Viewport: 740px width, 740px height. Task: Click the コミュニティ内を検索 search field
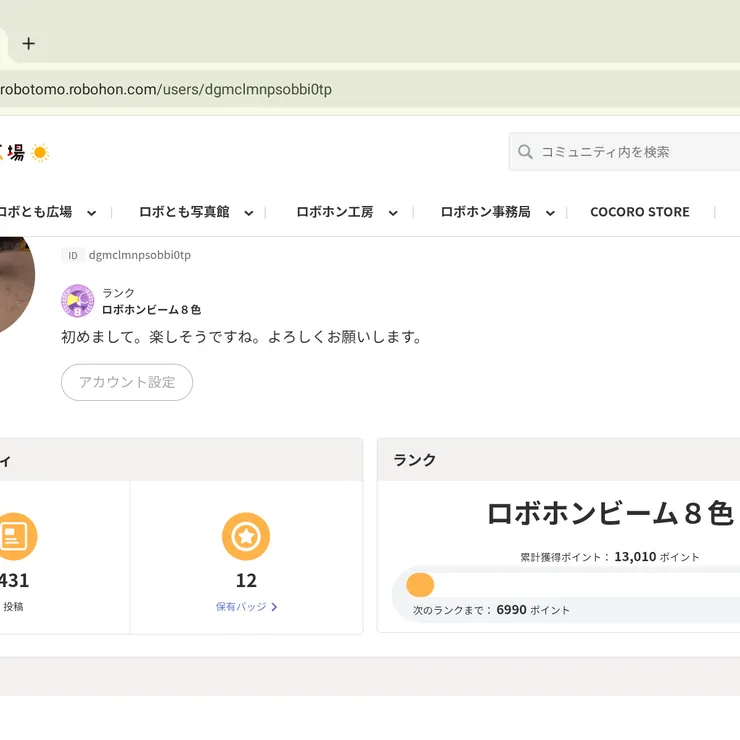pyautogui.click(x=624, y=152)
